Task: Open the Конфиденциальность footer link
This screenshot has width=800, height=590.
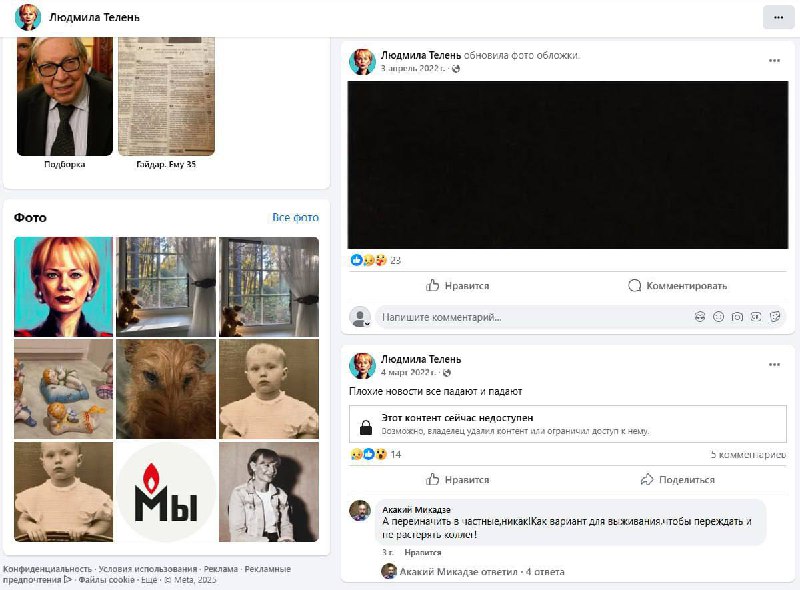Action: [47, 569]
